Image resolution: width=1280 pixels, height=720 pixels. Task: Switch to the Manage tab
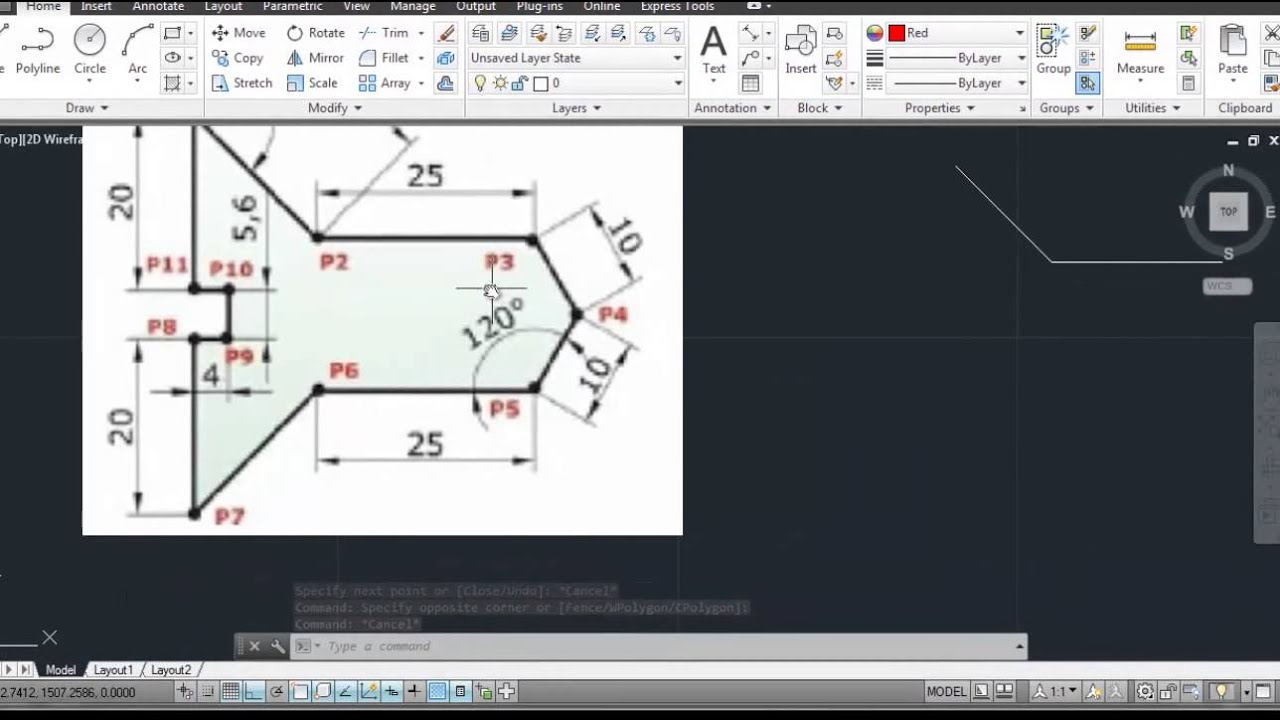(413, 6)
